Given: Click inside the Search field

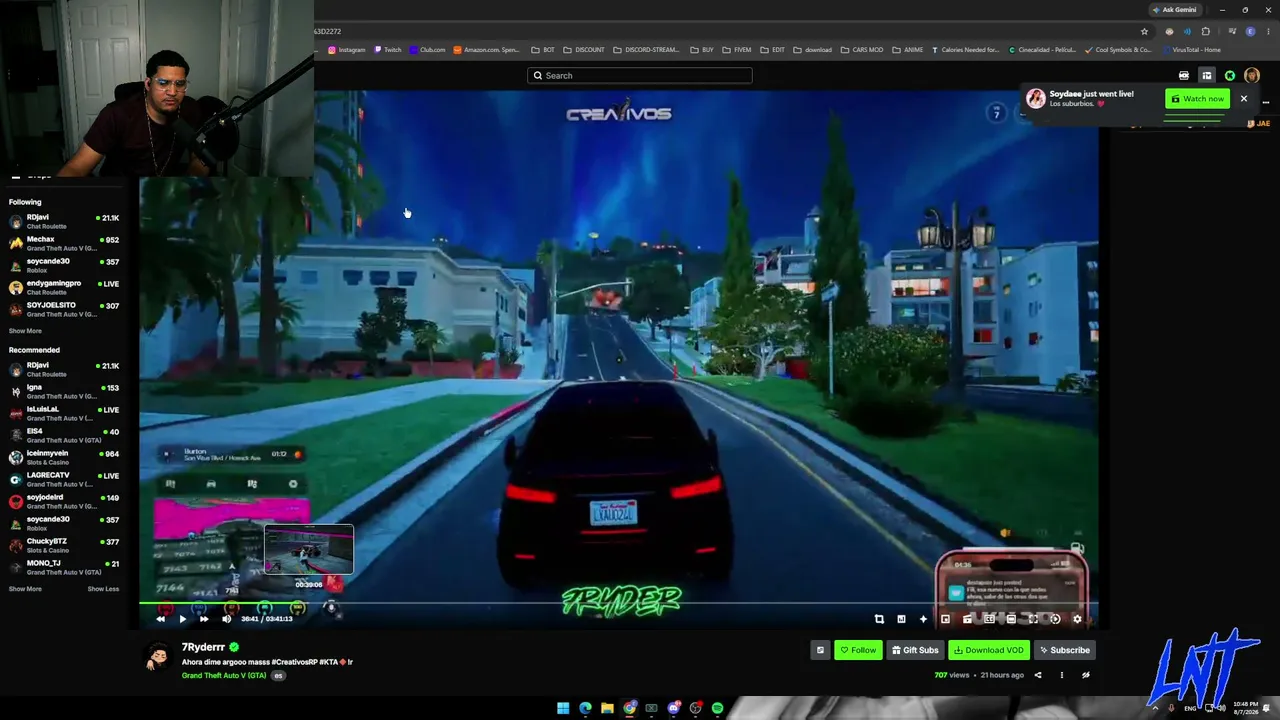Looking at the screenshot, I should [640, 75].
